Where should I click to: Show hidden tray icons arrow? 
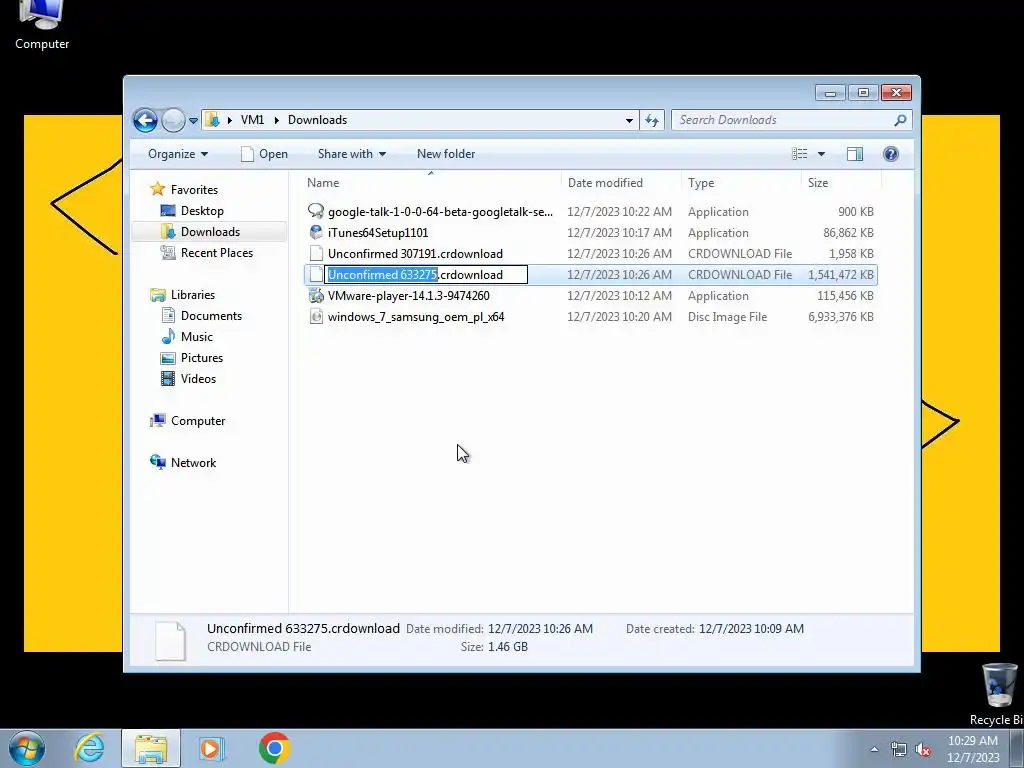click(x=874, y=750)
